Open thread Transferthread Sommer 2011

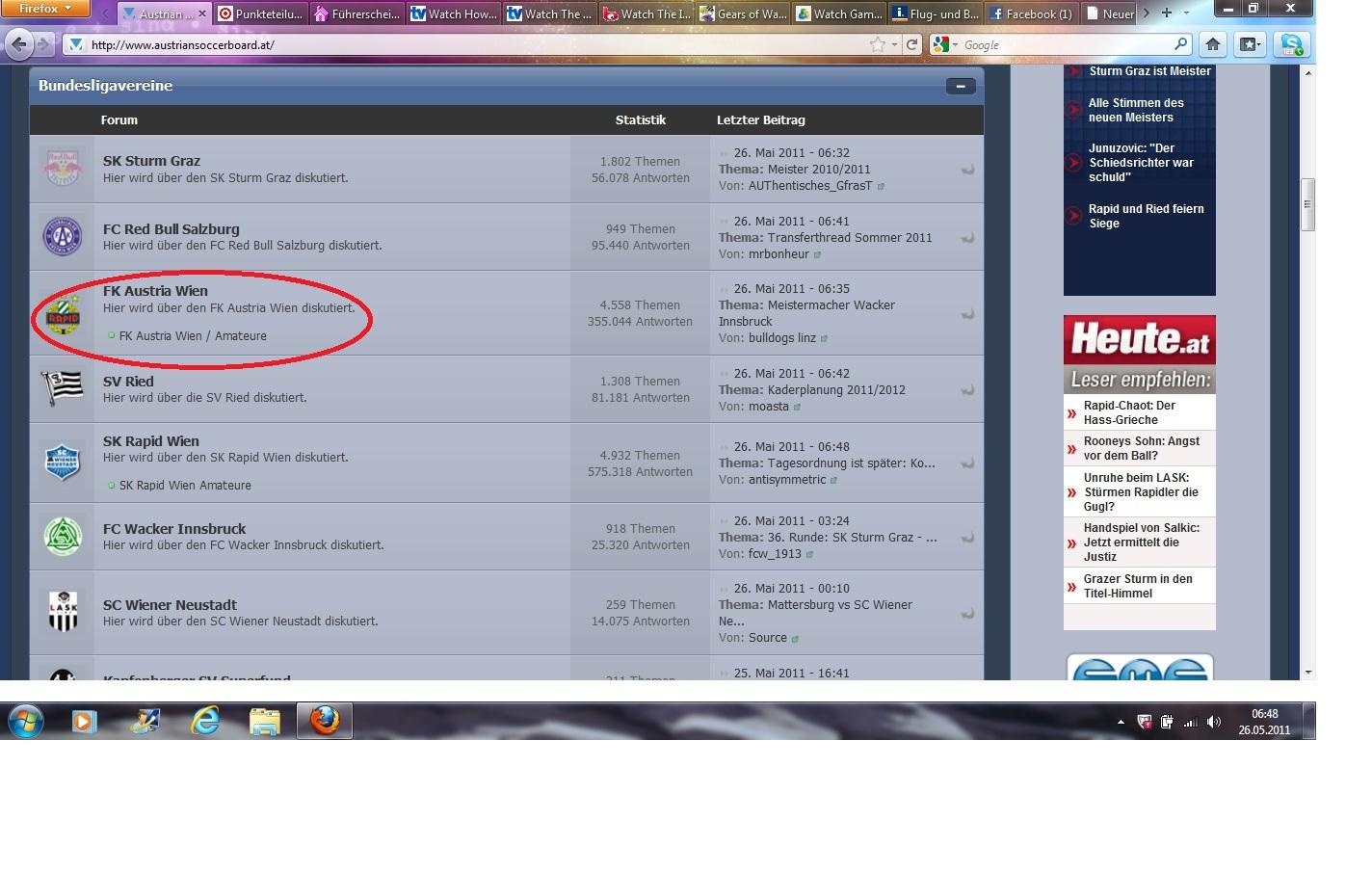850,238
